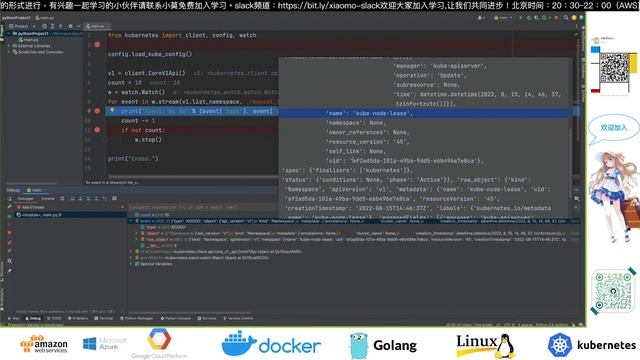This screenshot has height=360, width=640.
Task: Open the Debug tool window tab
Action: [33, 318]
